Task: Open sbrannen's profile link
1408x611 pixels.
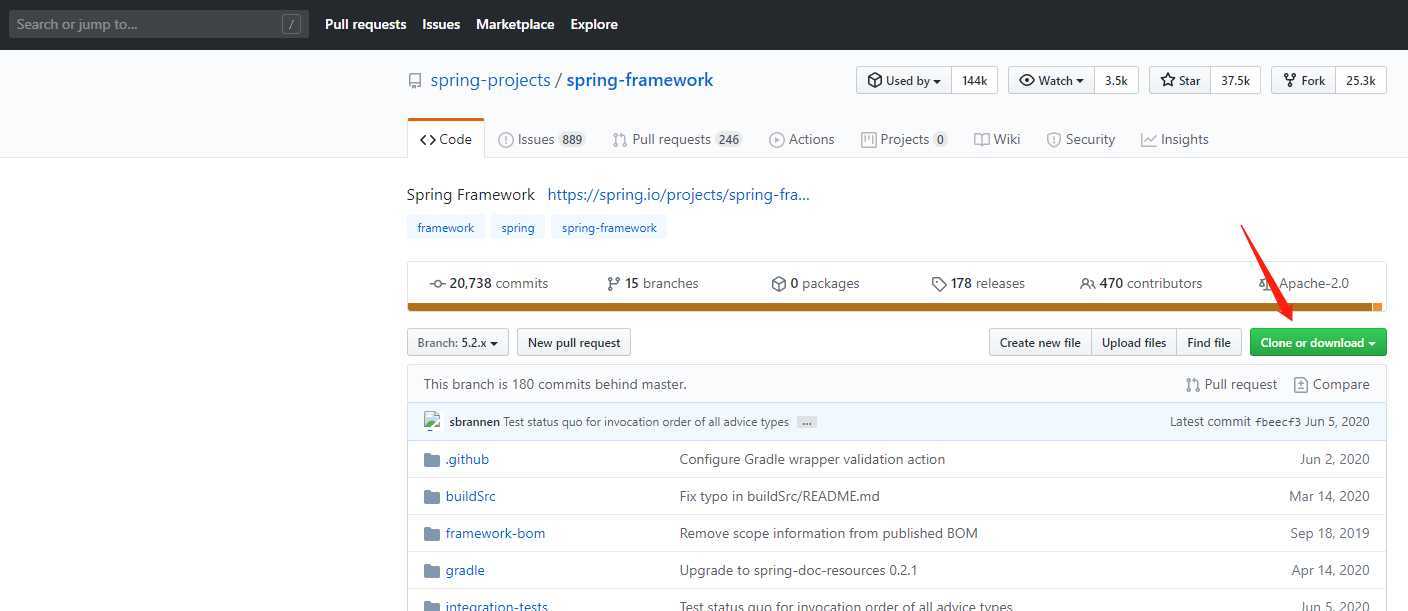Action: pos(474,422)
